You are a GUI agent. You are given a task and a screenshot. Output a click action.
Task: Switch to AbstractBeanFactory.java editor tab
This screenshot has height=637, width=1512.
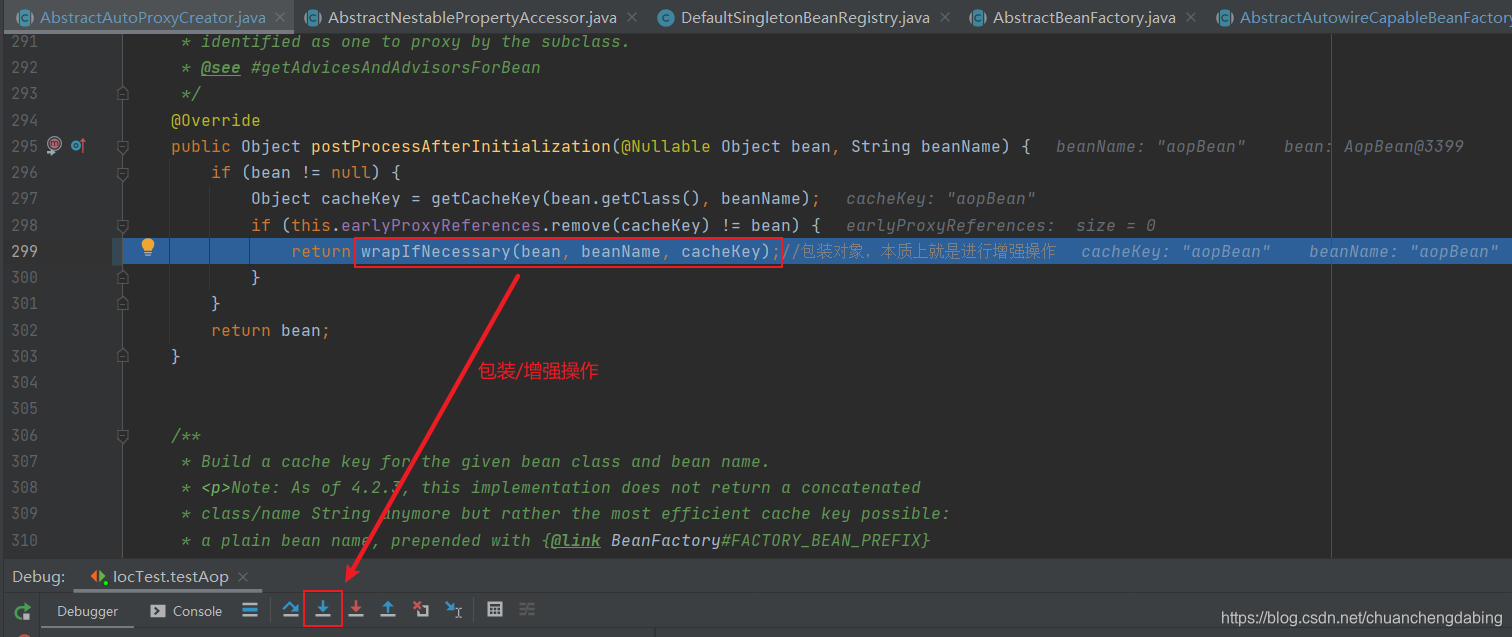tap(1084, 18)
